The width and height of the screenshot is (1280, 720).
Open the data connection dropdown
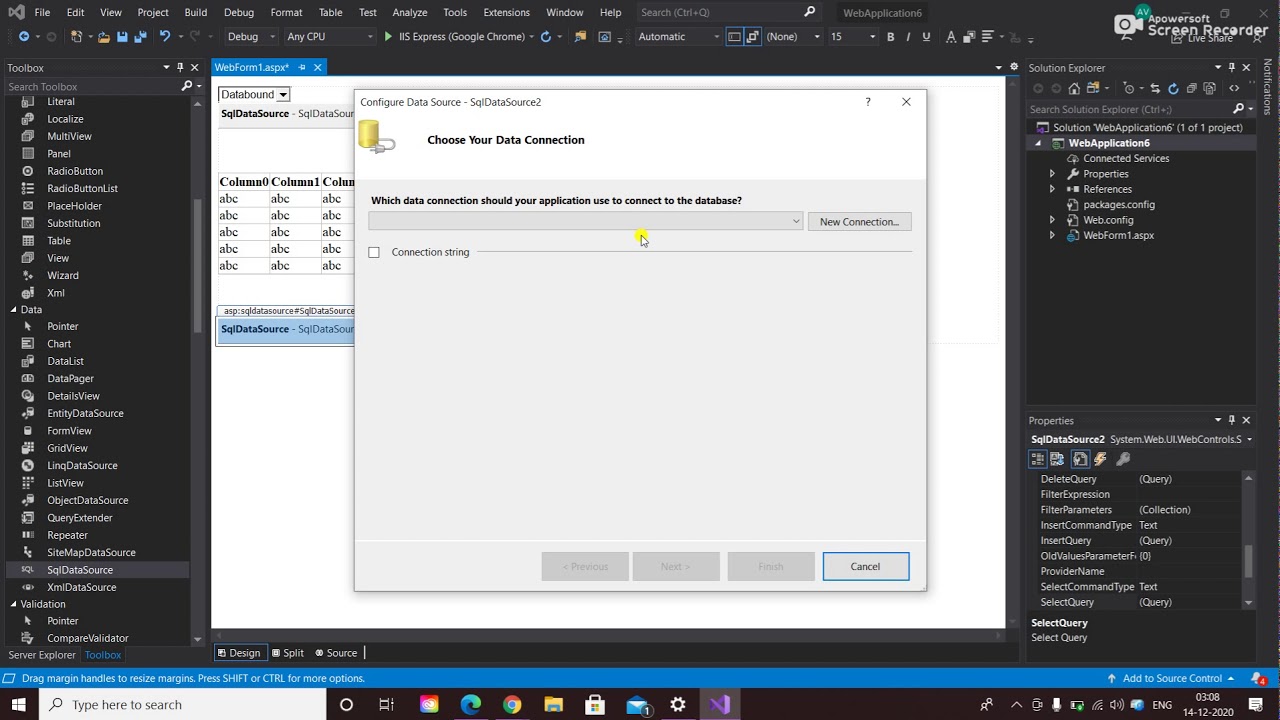point(796,222)
